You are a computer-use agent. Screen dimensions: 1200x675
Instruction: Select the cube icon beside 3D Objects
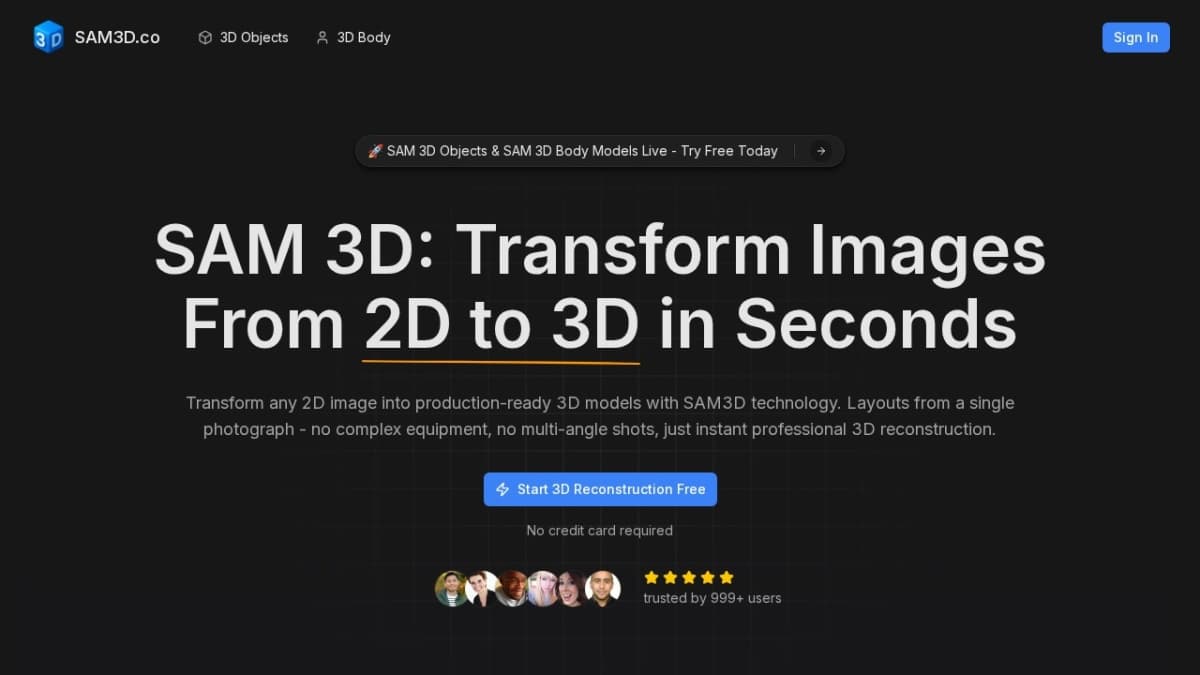pos(205,37)
